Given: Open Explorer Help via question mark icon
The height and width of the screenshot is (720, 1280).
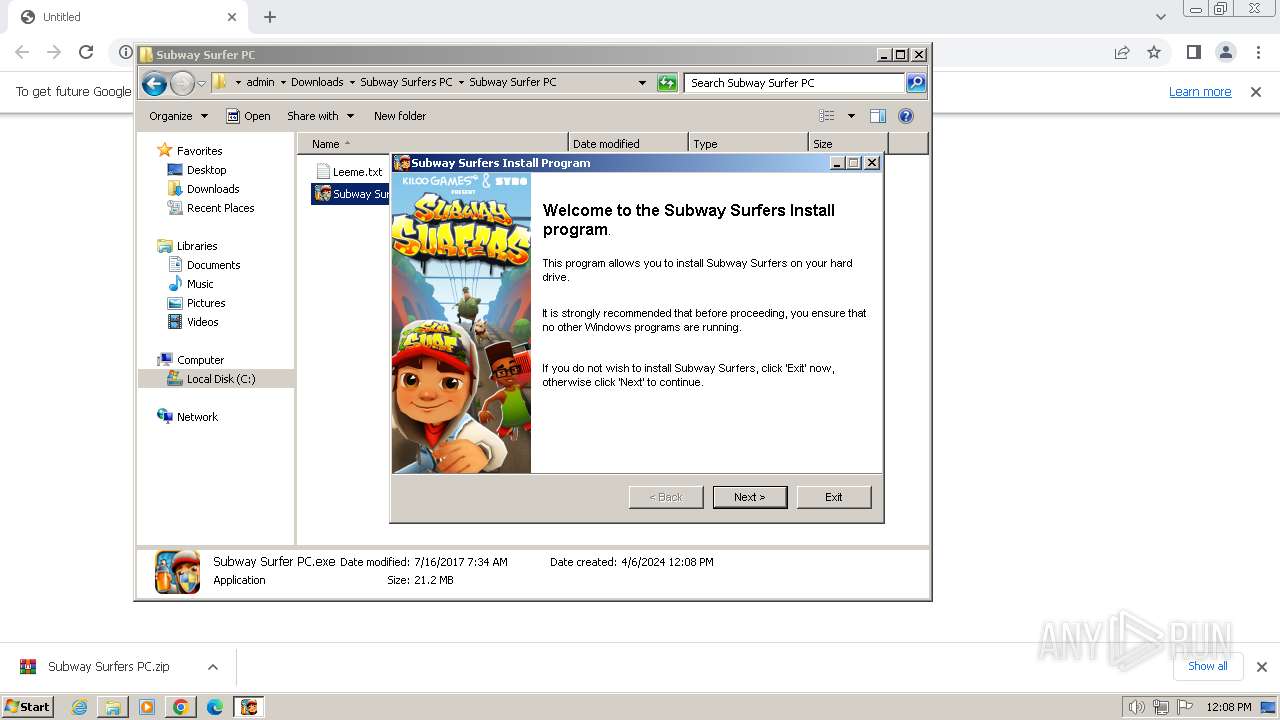Looking at the screenshot, I should click(906, 116).
